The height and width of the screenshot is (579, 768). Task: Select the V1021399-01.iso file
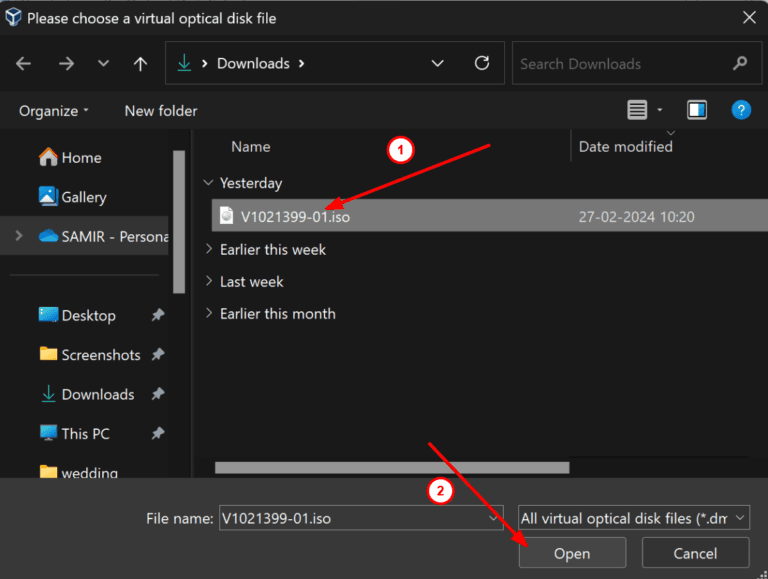point(295,216)
